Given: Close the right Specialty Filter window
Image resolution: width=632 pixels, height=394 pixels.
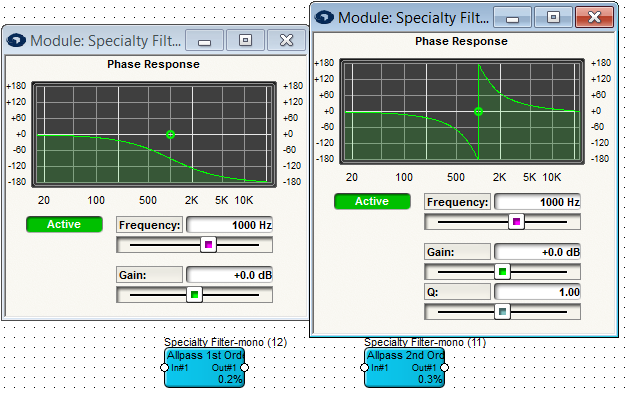Looking at the screenshot, I should coord(595,17).
